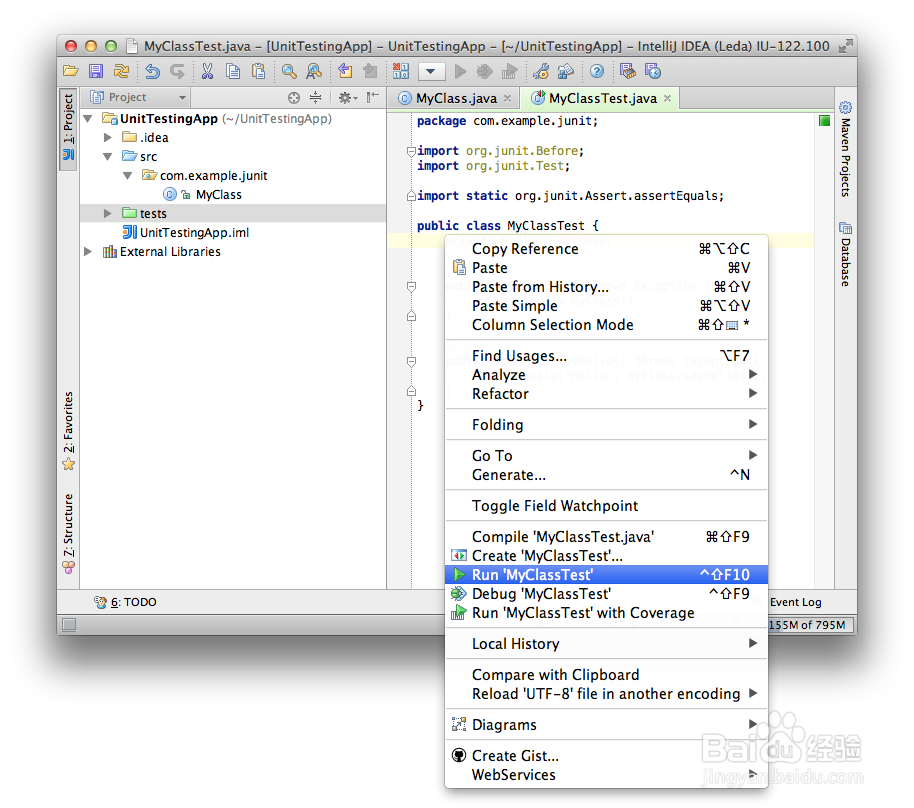The height and width of the screenshot is (808, 914).
Task: Click the Debug bug toolbar icon
Action: tap(484, 72)
